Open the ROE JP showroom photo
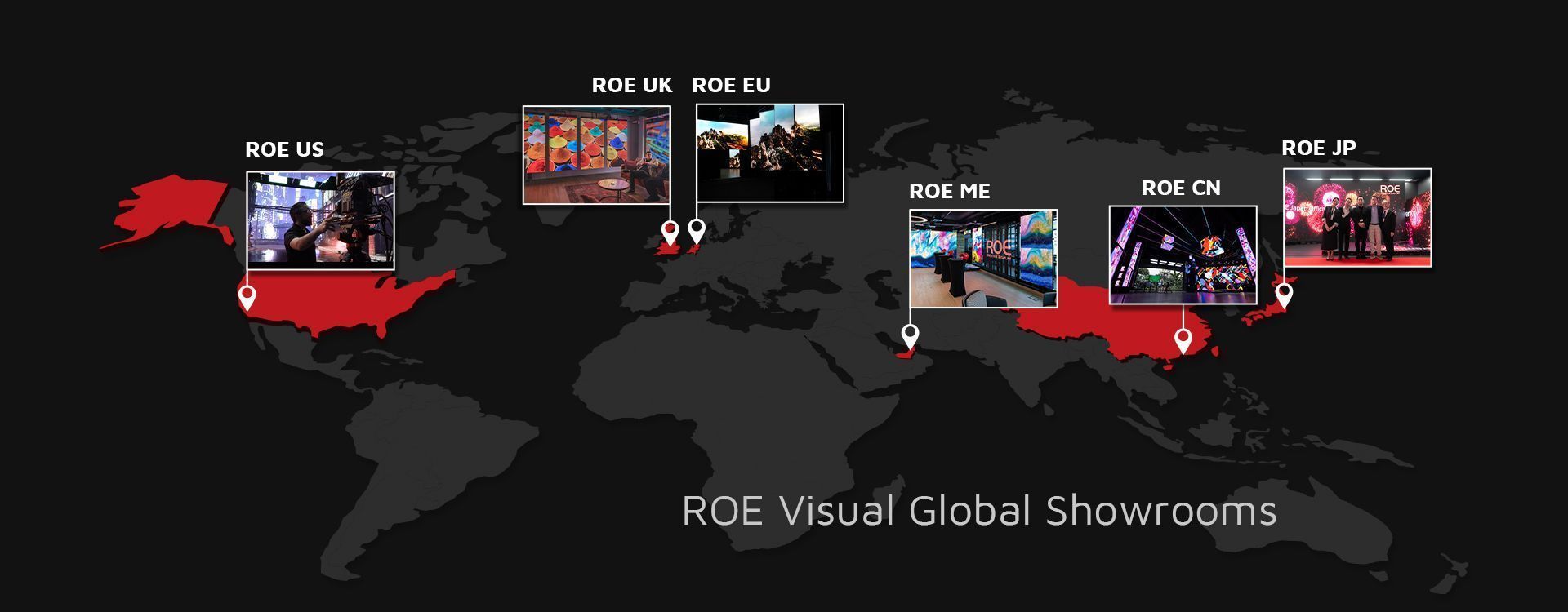Screen dimensions: 1568x612 click(1357, 217)
